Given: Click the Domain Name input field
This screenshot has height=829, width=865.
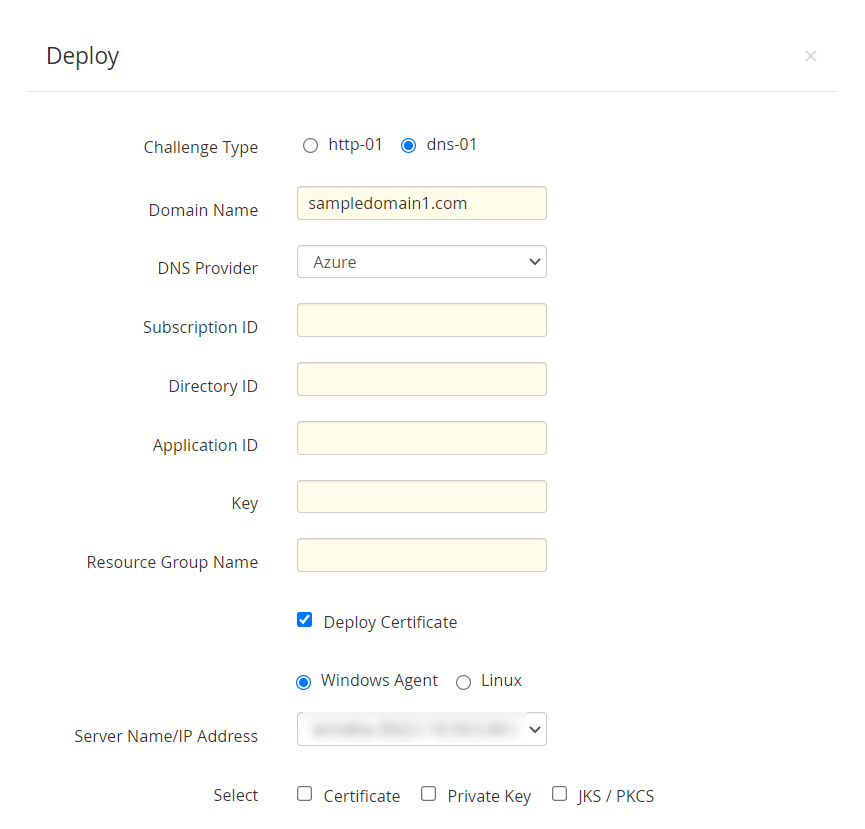Looking at the screenshot, I should pyautogui.click(x=421, y=203).
